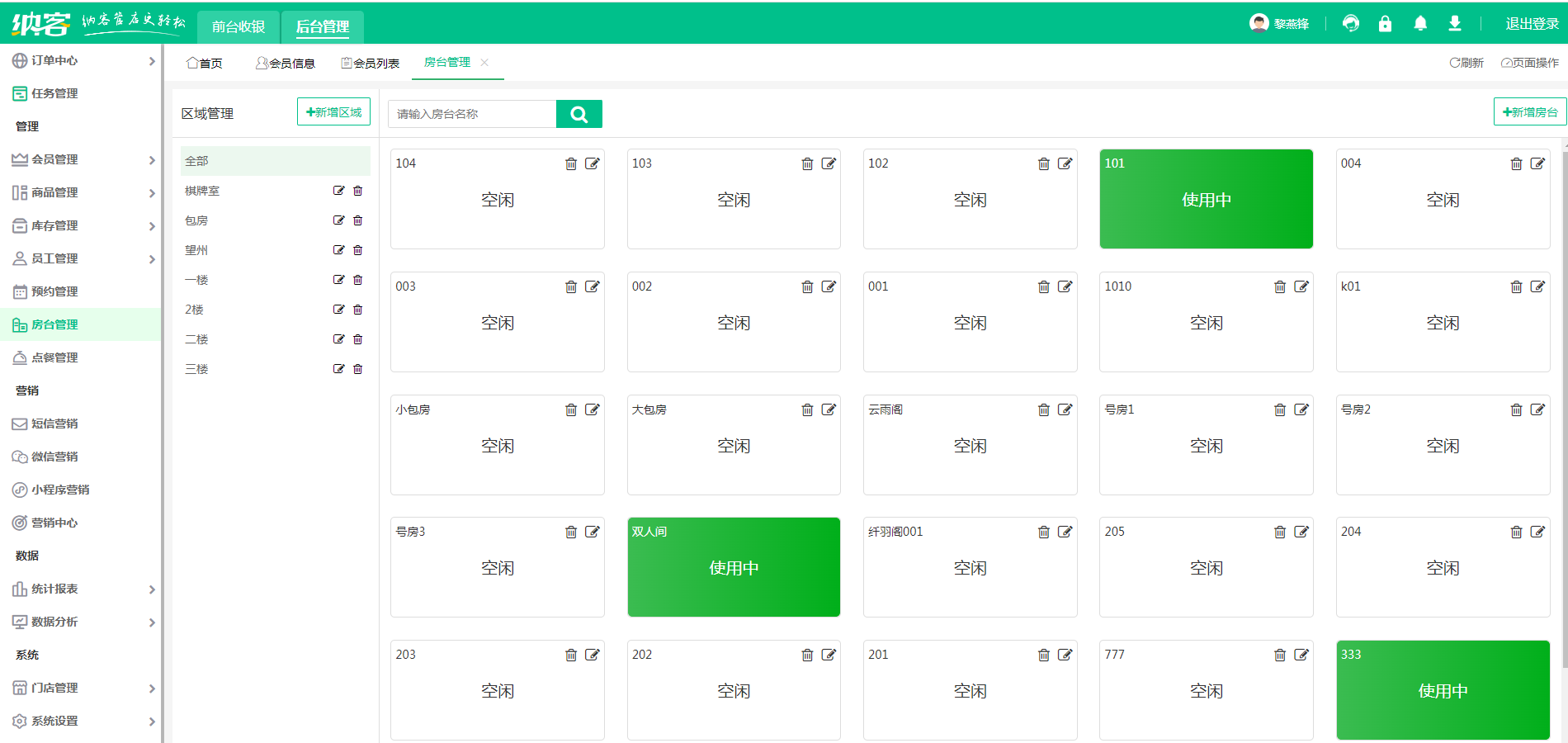The width and height of the screenshot is (1568, 743).
Task: Delete the 包房 area
Action: click(358, 220)
